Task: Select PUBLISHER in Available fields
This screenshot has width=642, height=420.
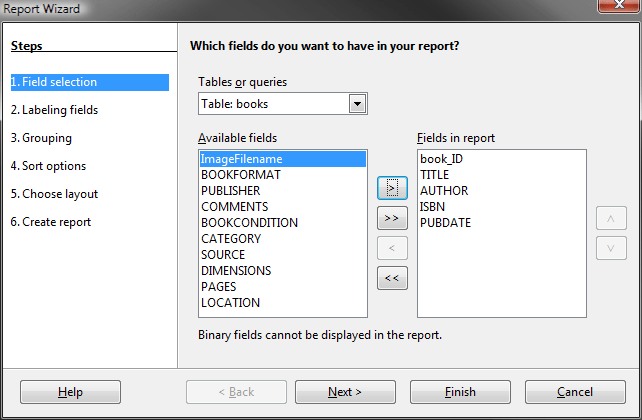Action: (x=230, y=191)
